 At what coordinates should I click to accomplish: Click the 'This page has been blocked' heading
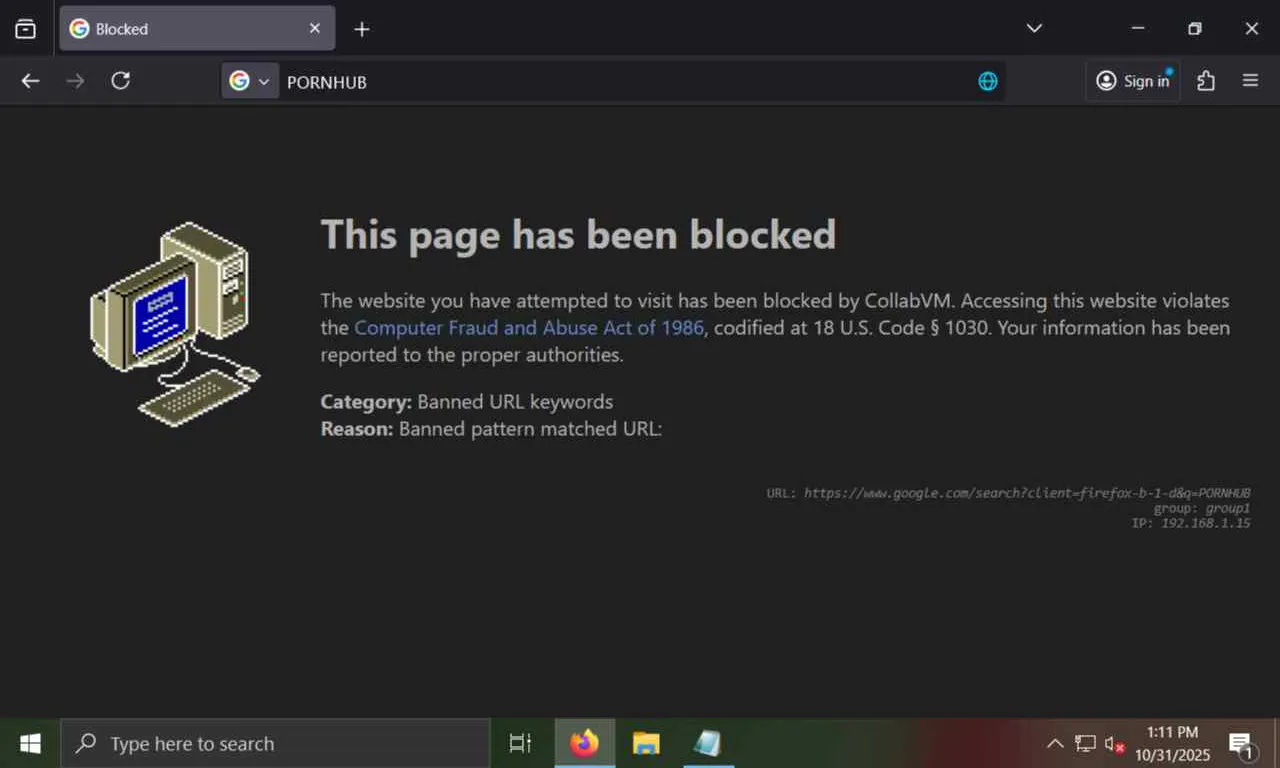pyautogui.click(x=578, y=235)
